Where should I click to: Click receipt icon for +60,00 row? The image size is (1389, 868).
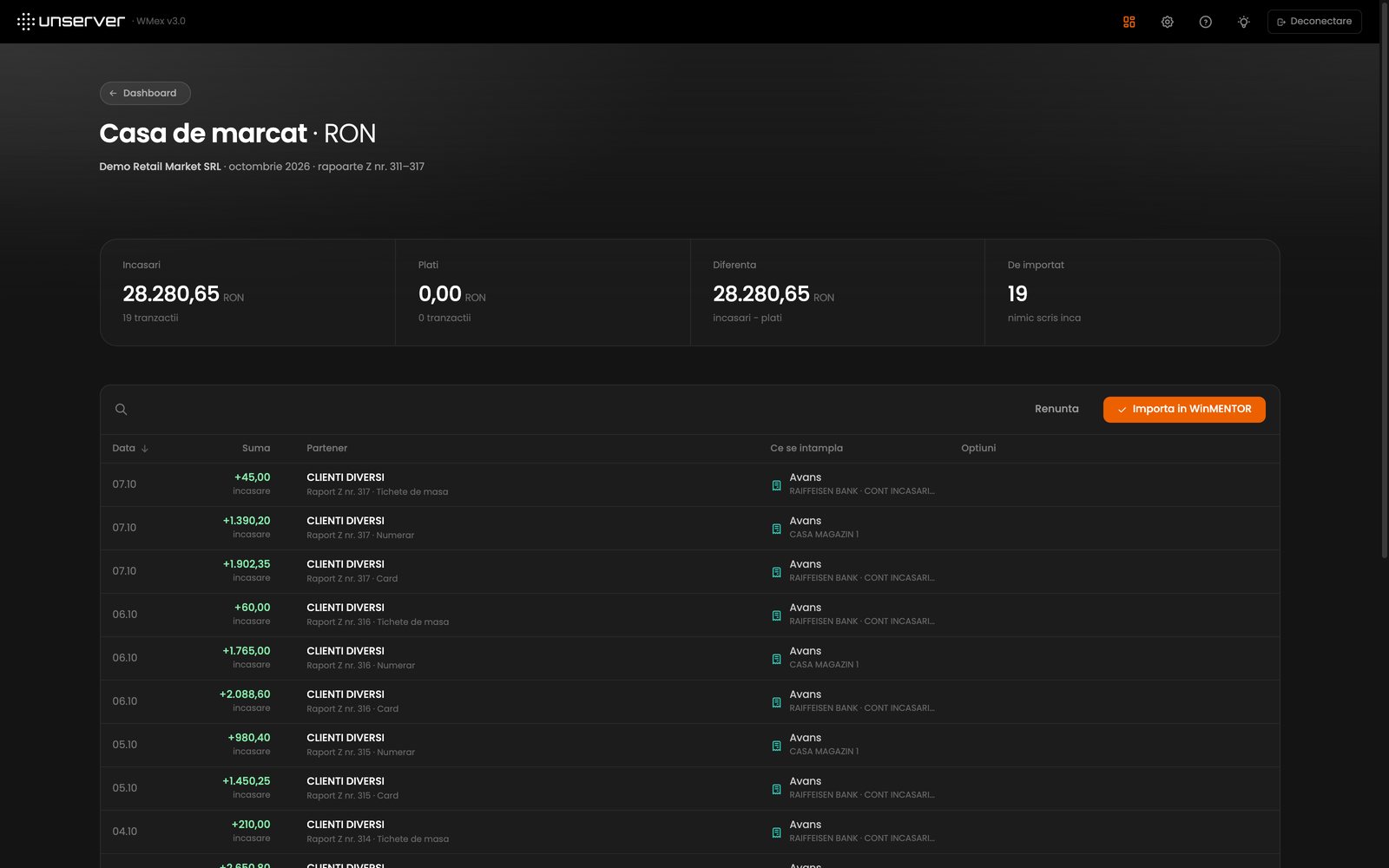click(x=776, y=615)
